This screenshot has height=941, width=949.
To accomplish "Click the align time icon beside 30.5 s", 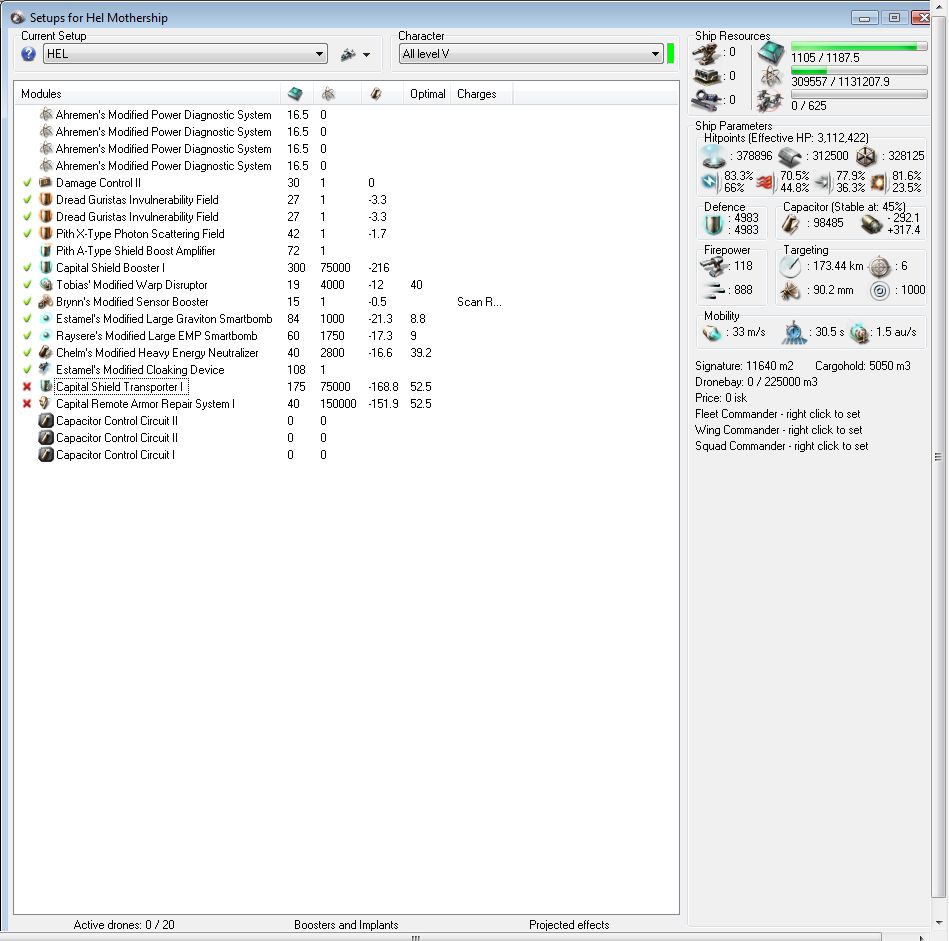I will click(793, 333).
